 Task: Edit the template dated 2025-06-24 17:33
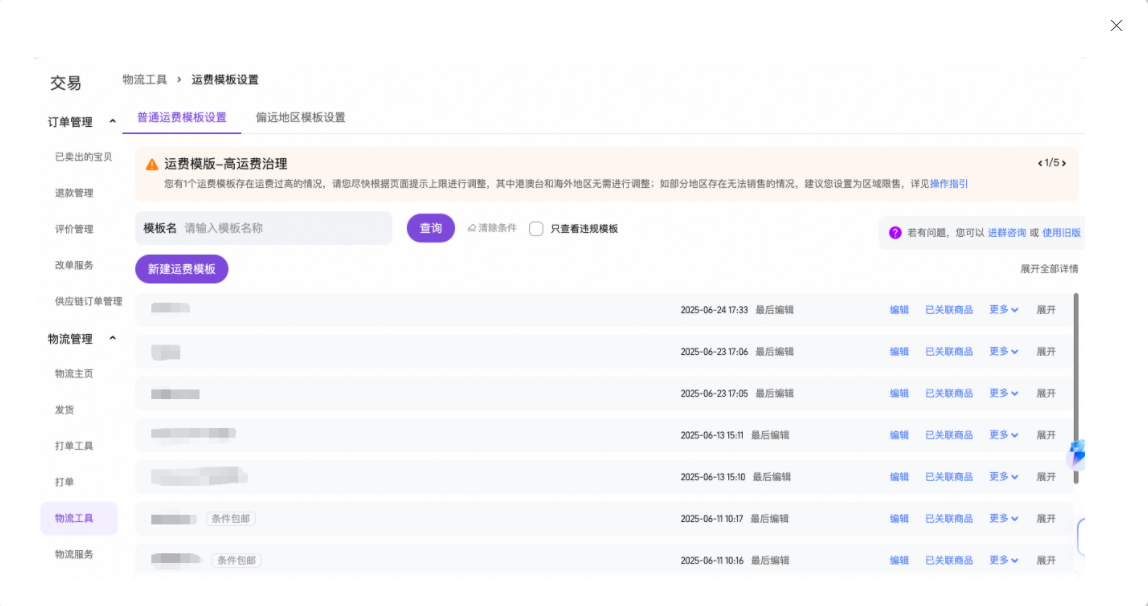[x=899, y=310]
